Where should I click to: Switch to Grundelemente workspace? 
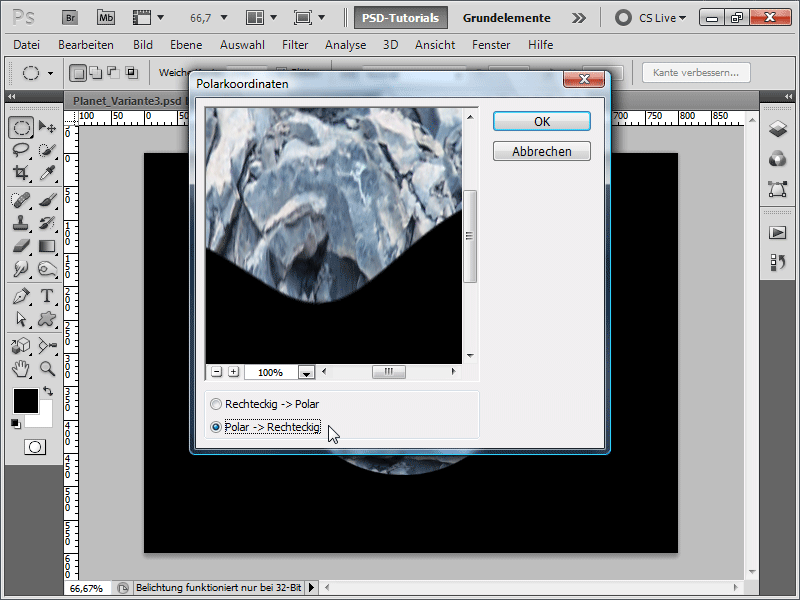coord(507,18)
